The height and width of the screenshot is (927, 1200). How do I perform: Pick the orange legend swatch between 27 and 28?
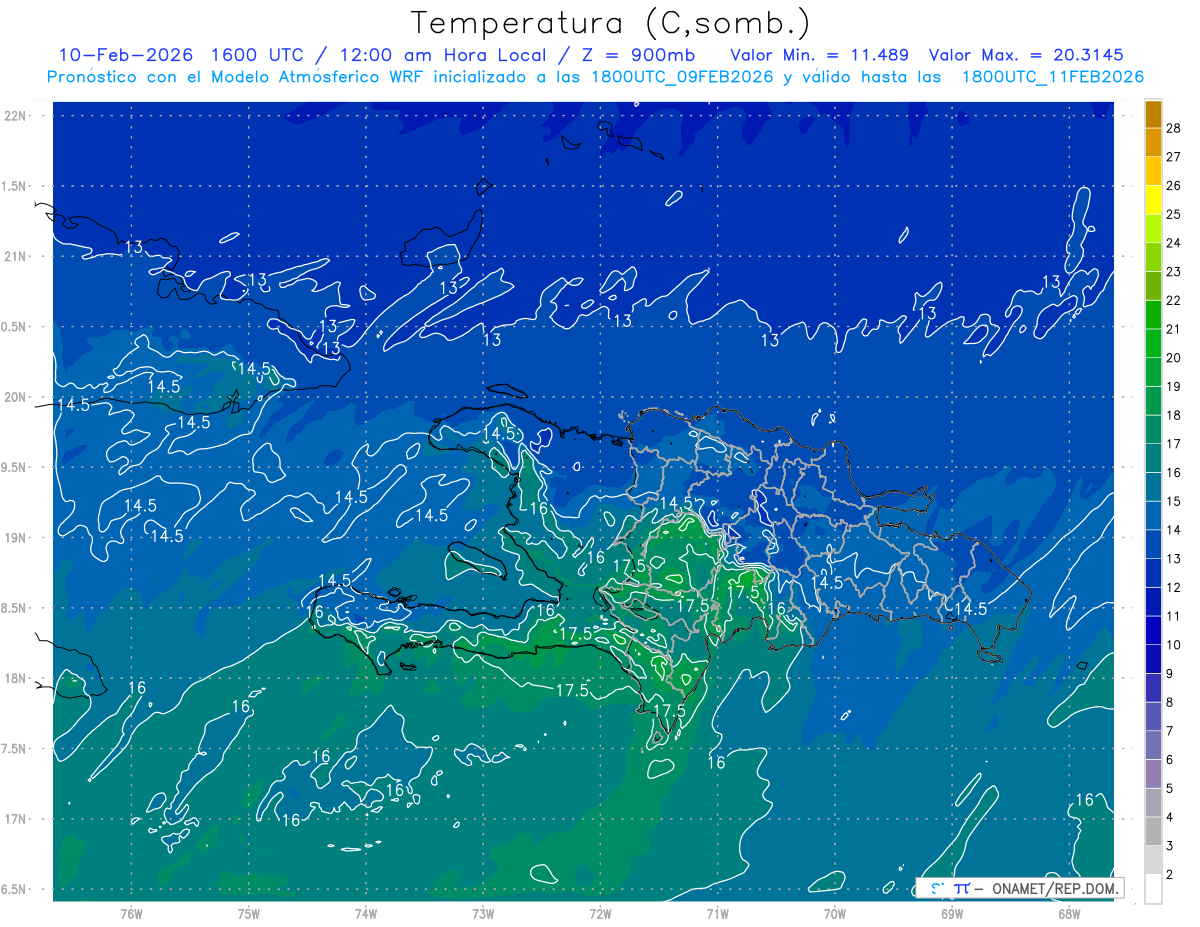coord(1153,143)
